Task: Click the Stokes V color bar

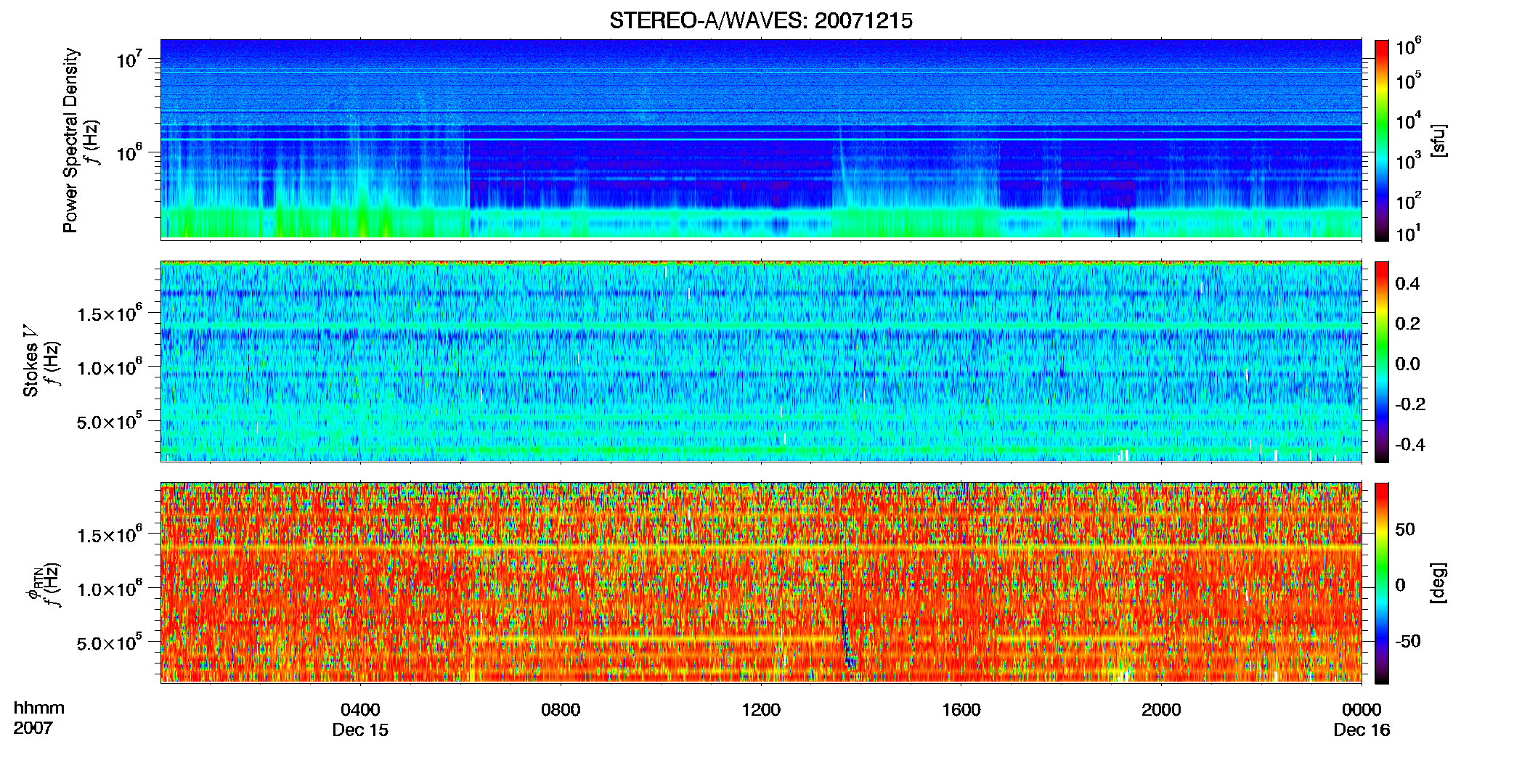Action: point(1382,362)
